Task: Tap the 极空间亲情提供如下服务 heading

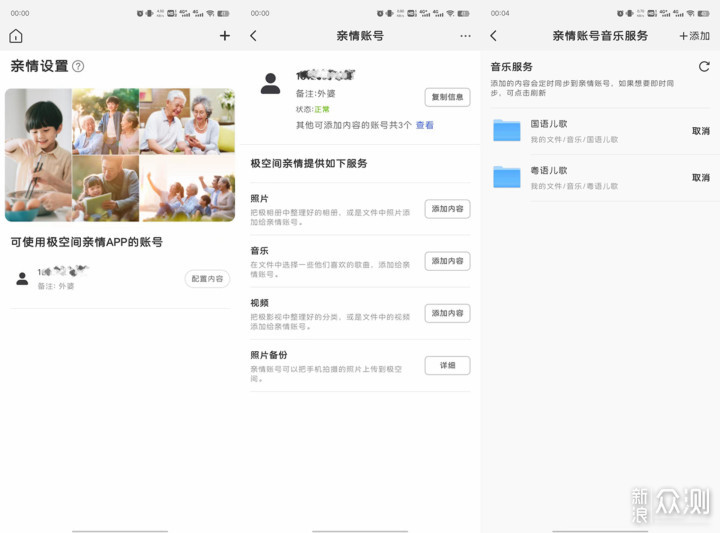Action: [309, 163]
